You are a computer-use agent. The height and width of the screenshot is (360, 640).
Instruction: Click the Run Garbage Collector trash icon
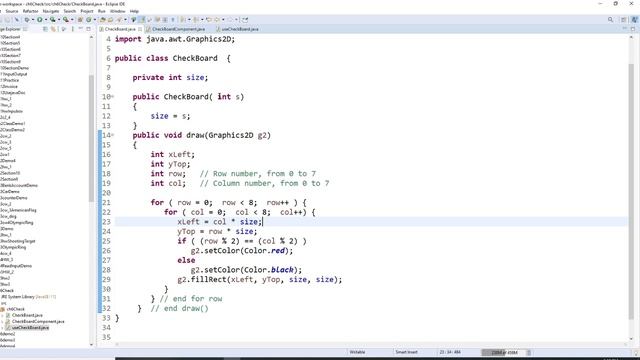point(529,352)
